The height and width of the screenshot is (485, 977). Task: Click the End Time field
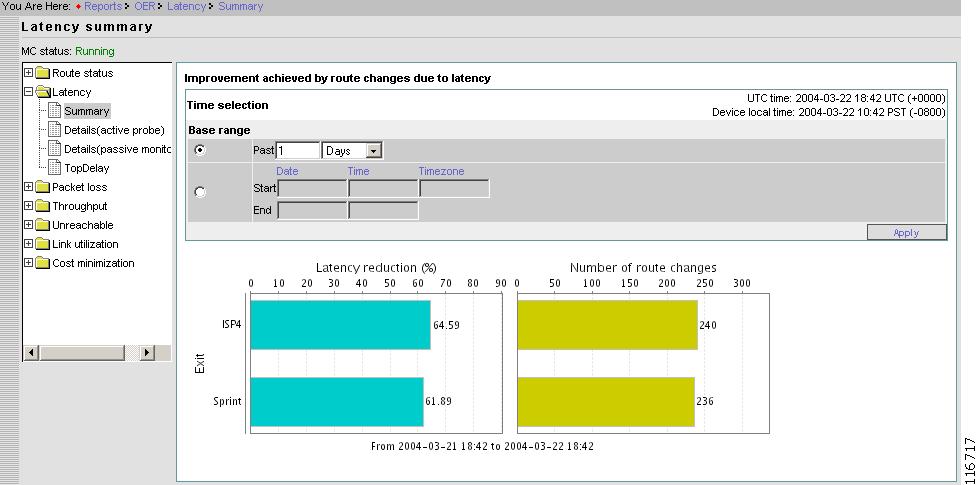tap(383, 211)
